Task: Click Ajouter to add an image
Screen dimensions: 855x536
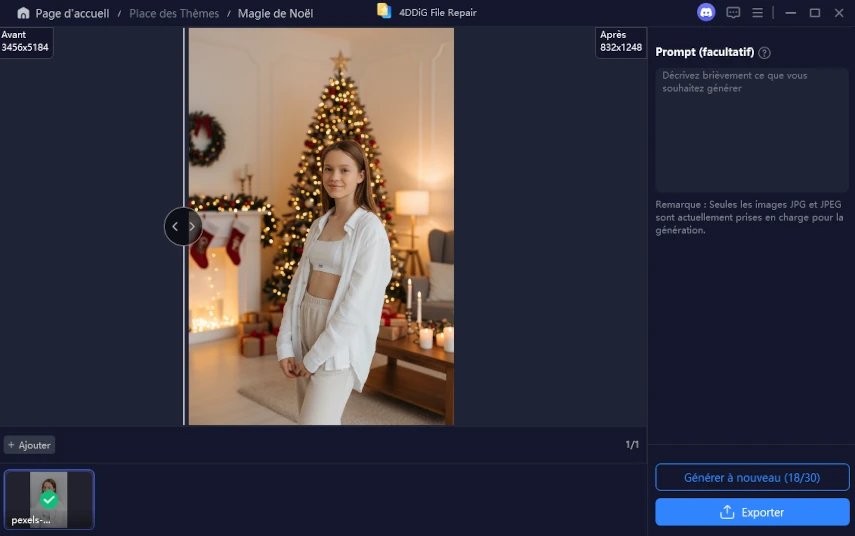Action: coord(29,445)
